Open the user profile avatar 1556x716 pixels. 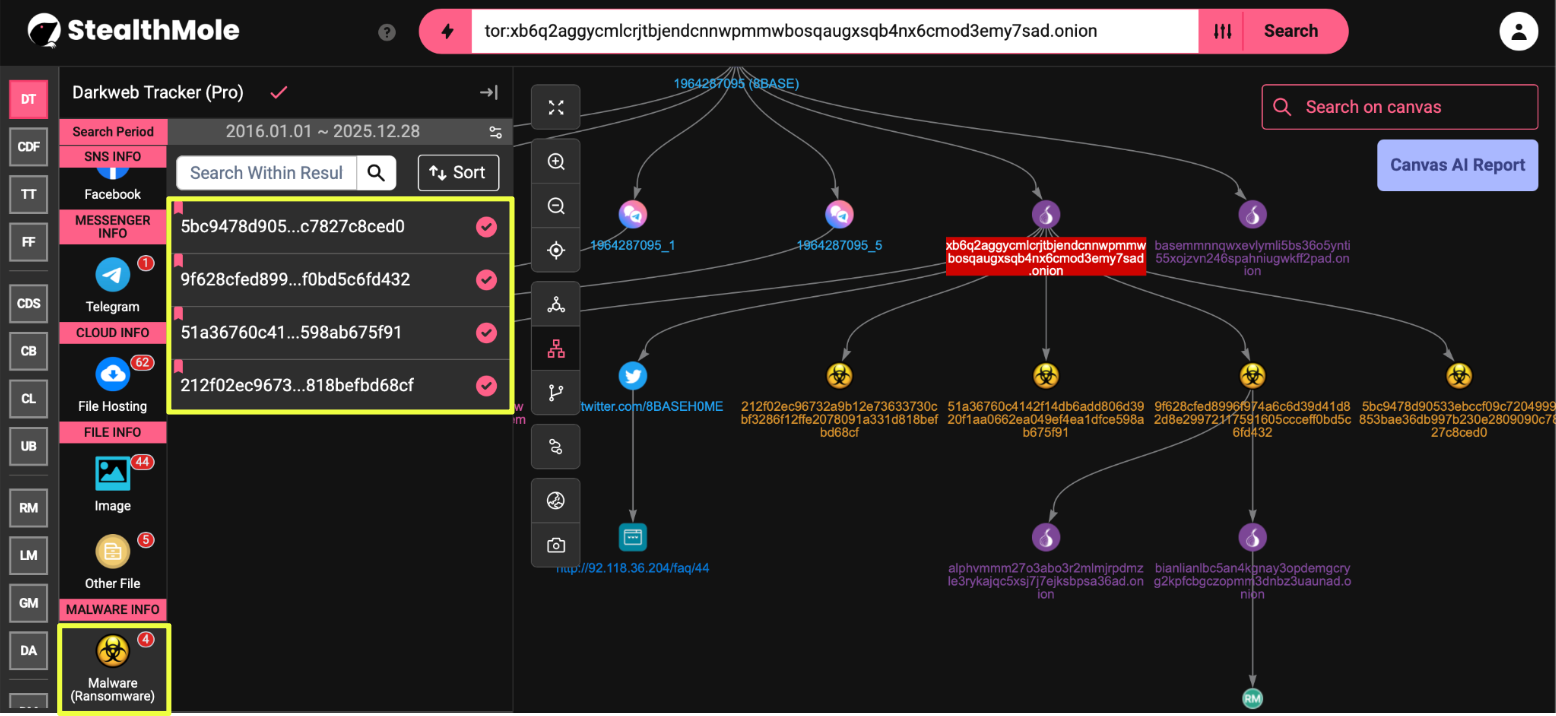[1518, 32]
